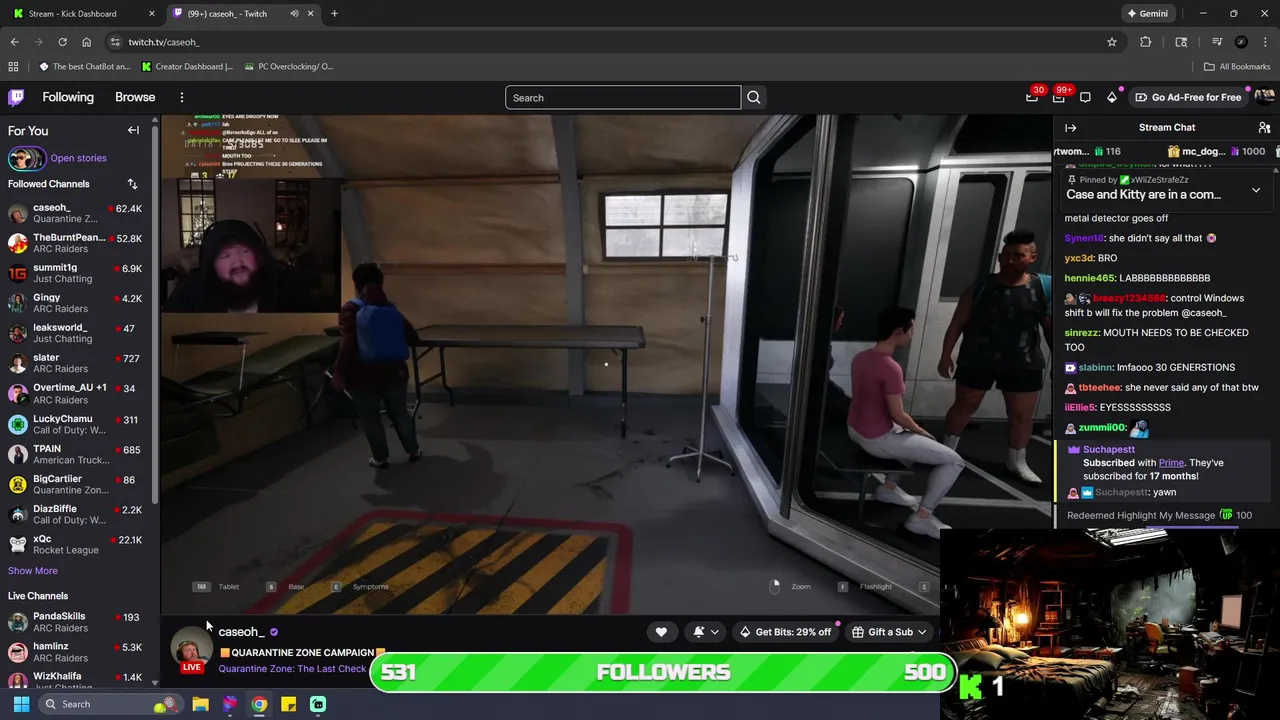Click the Twitch search field

pyautogui.click(x=623, y=97)
